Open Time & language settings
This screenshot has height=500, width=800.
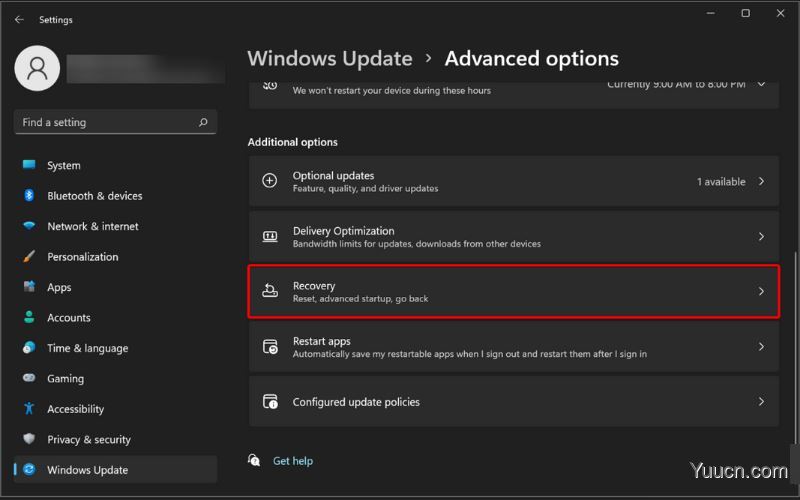pyautogui.click(x=115, y=348)
